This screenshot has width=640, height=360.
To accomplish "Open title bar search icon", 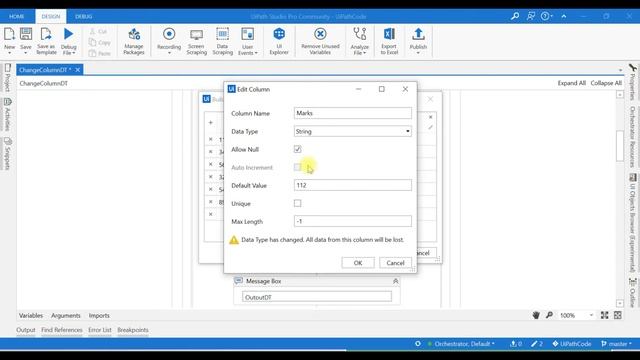I will [x=515, y=16].
